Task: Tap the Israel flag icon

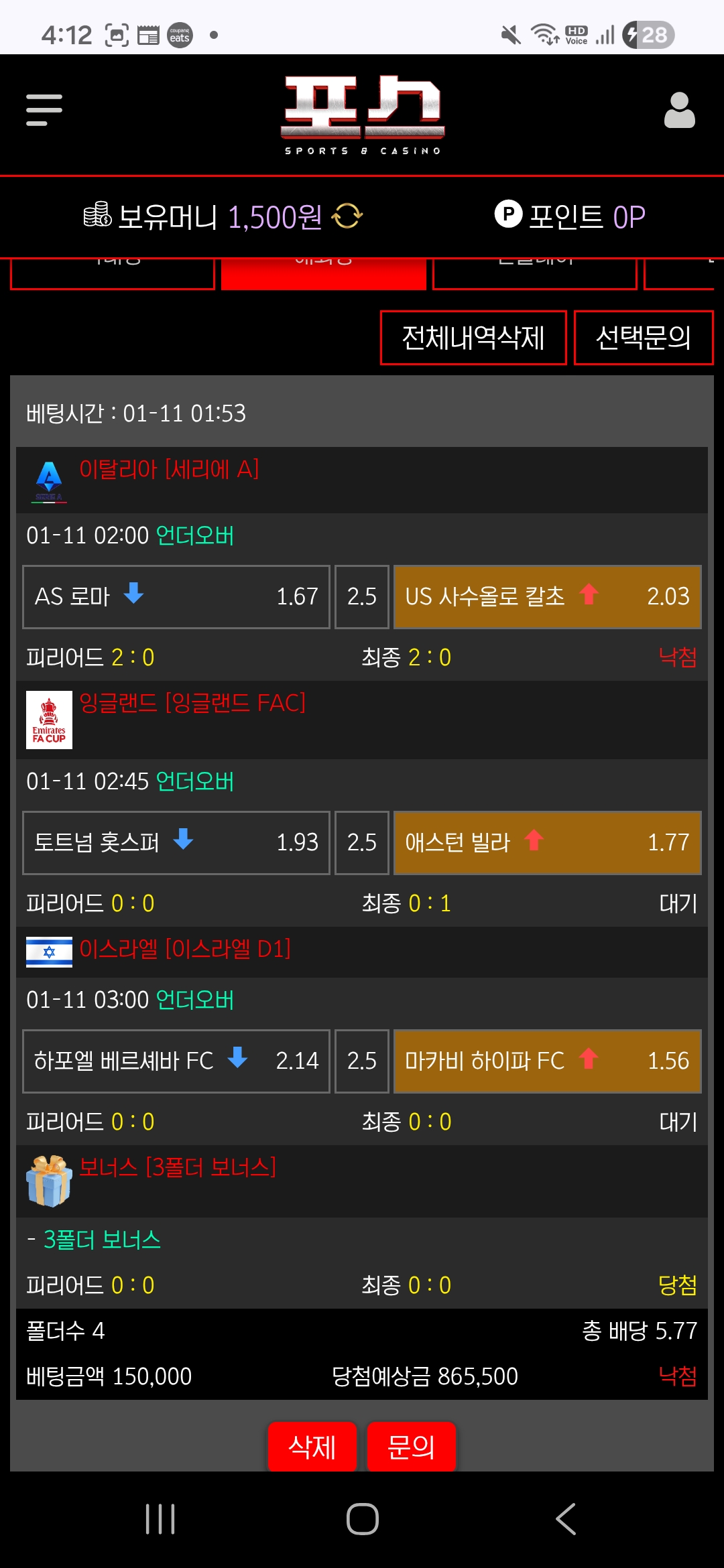Action: pyautogui.click(x=49, y=952)
